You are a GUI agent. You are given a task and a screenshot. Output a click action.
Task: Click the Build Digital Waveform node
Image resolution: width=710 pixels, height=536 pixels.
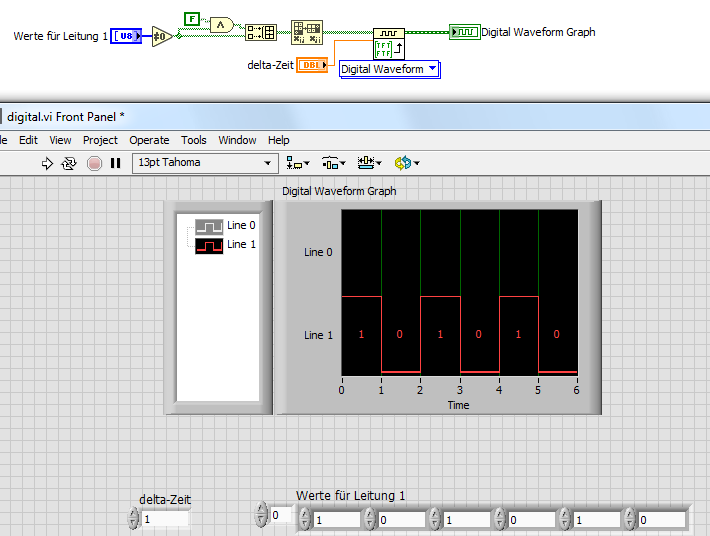tap(389, 43)
